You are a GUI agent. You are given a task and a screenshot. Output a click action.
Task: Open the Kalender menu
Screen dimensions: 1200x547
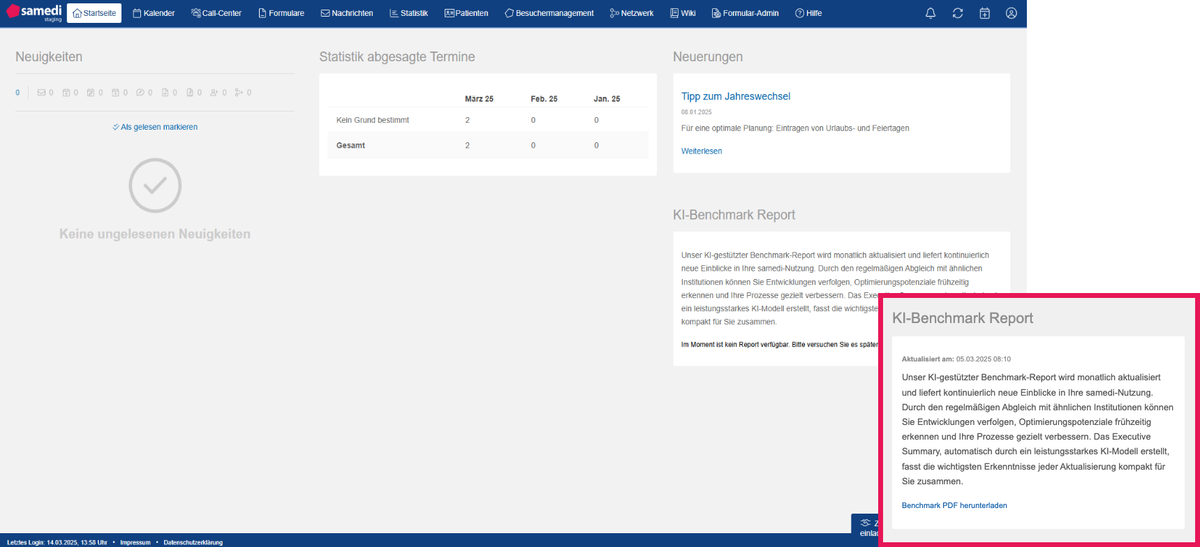click(153, 13)
